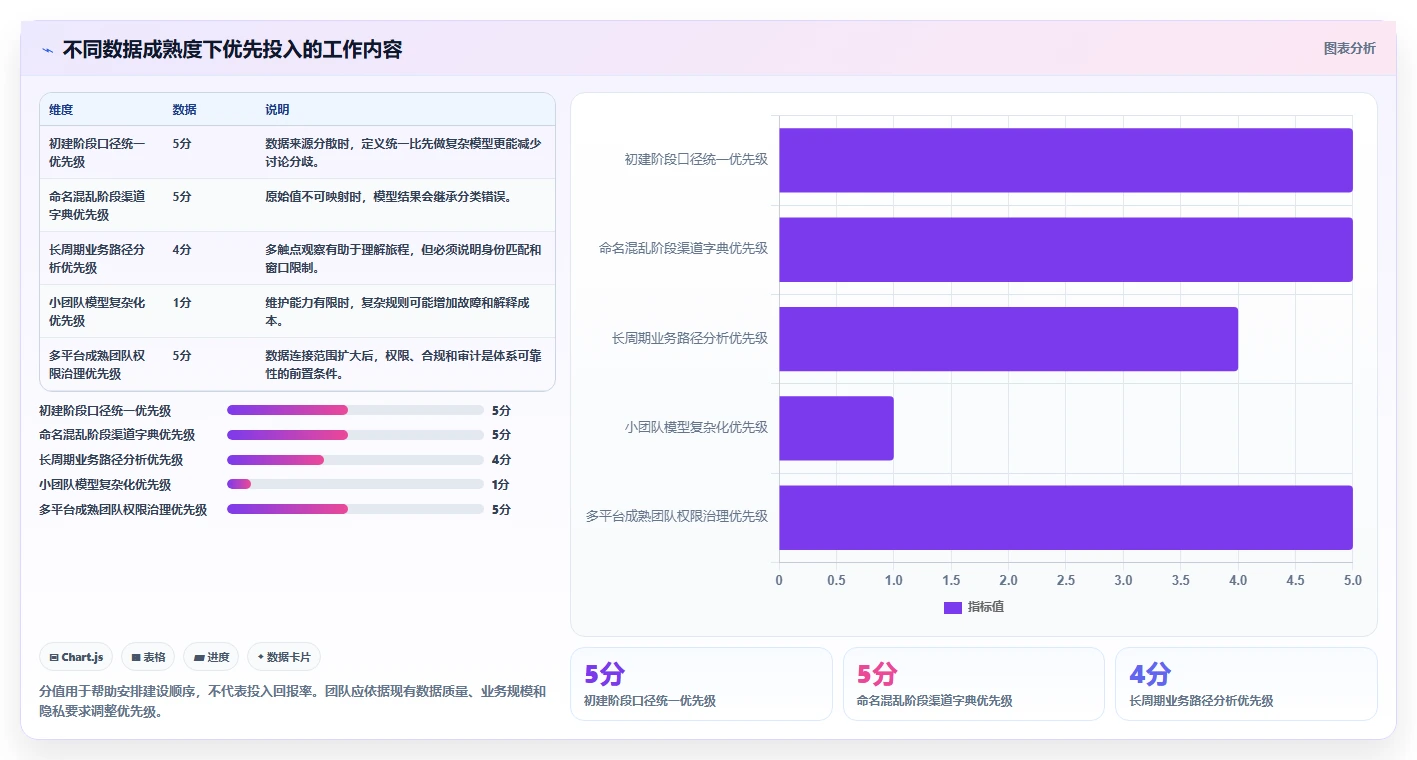
Task: Select table row 初建阶段口径统一优先级
Action: point(297,152)
